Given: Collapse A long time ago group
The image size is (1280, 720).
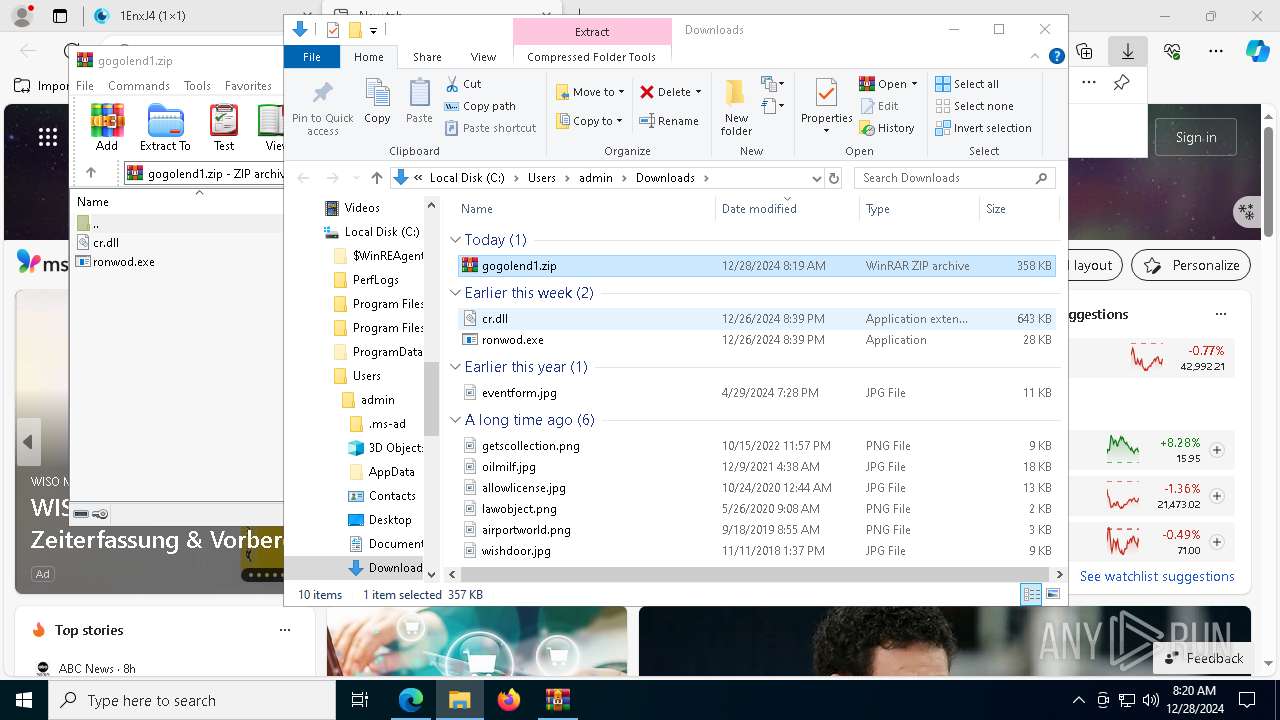Looking at the screenshot, I should click(455, 420).
